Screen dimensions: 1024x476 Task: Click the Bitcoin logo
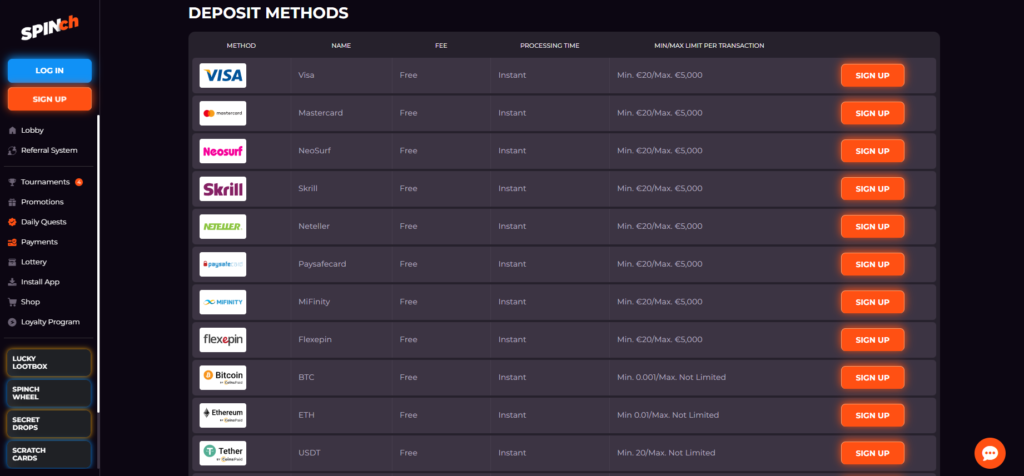pyautogui.click(x=223, y=377)
